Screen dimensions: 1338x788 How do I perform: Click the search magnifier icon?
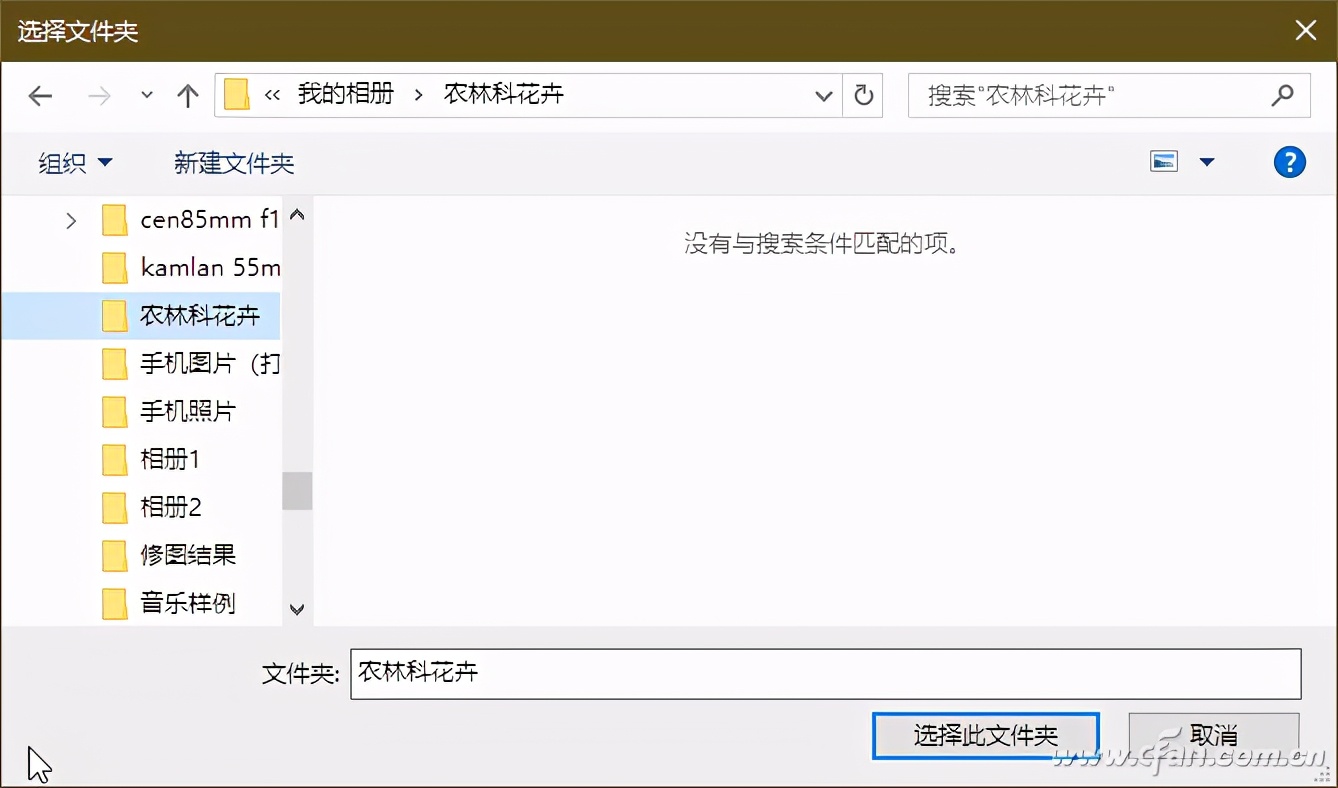pyautogui.click(x=1283, y=95)
